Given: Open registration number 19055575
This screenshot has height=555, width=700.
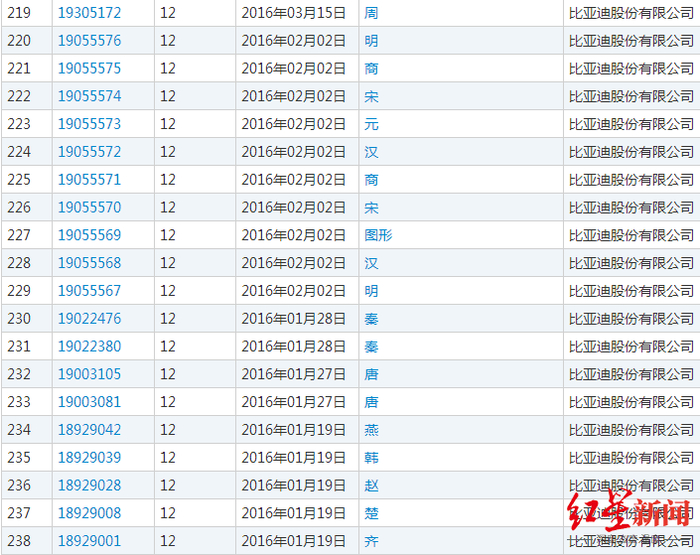Looking at the screenshot, I should pos(89,68).
